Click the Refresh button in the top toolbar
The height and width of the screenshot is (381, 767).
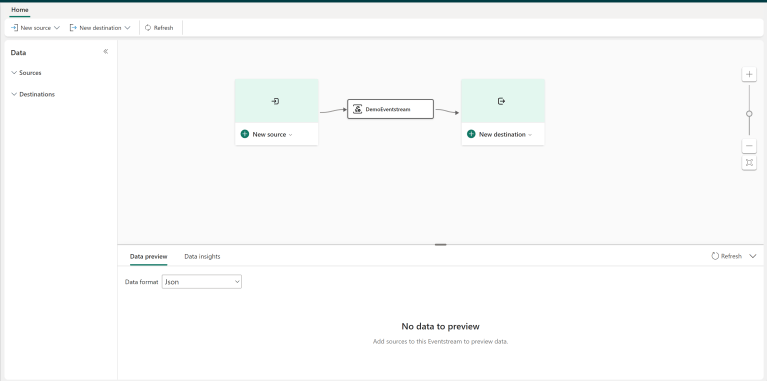159,28
